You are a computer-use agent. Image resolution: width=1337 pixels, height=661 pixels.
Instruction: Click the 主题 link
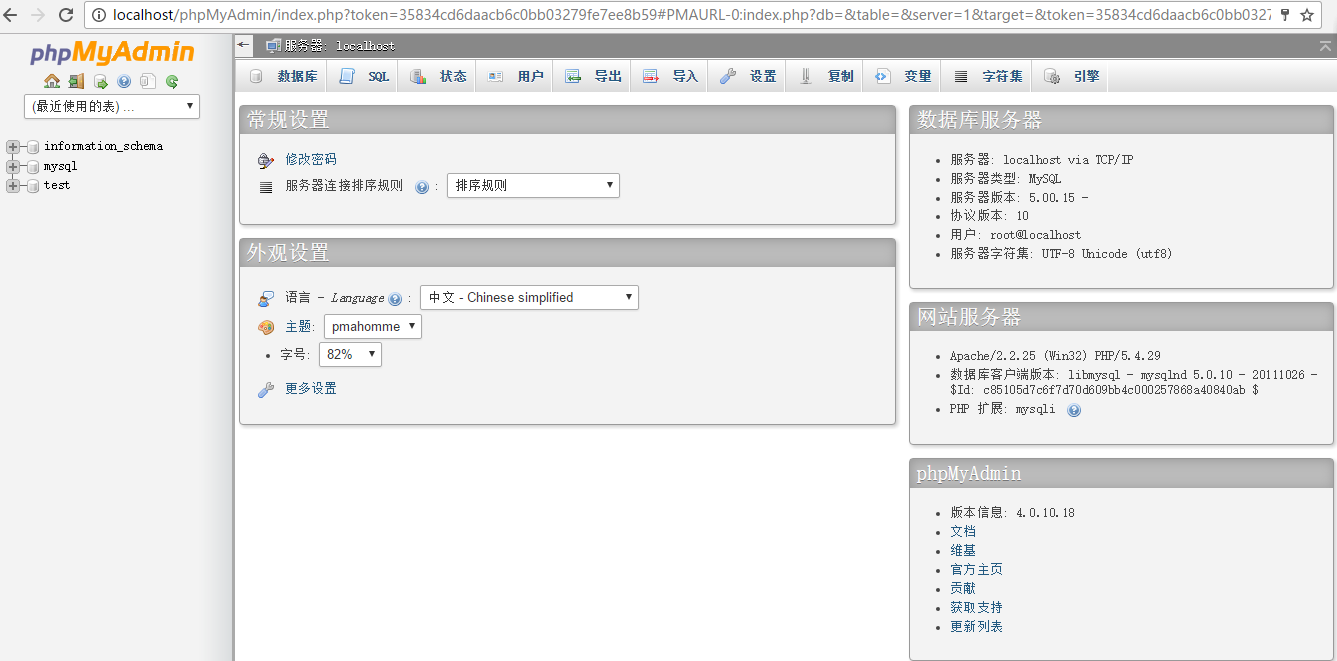point(298,326)
